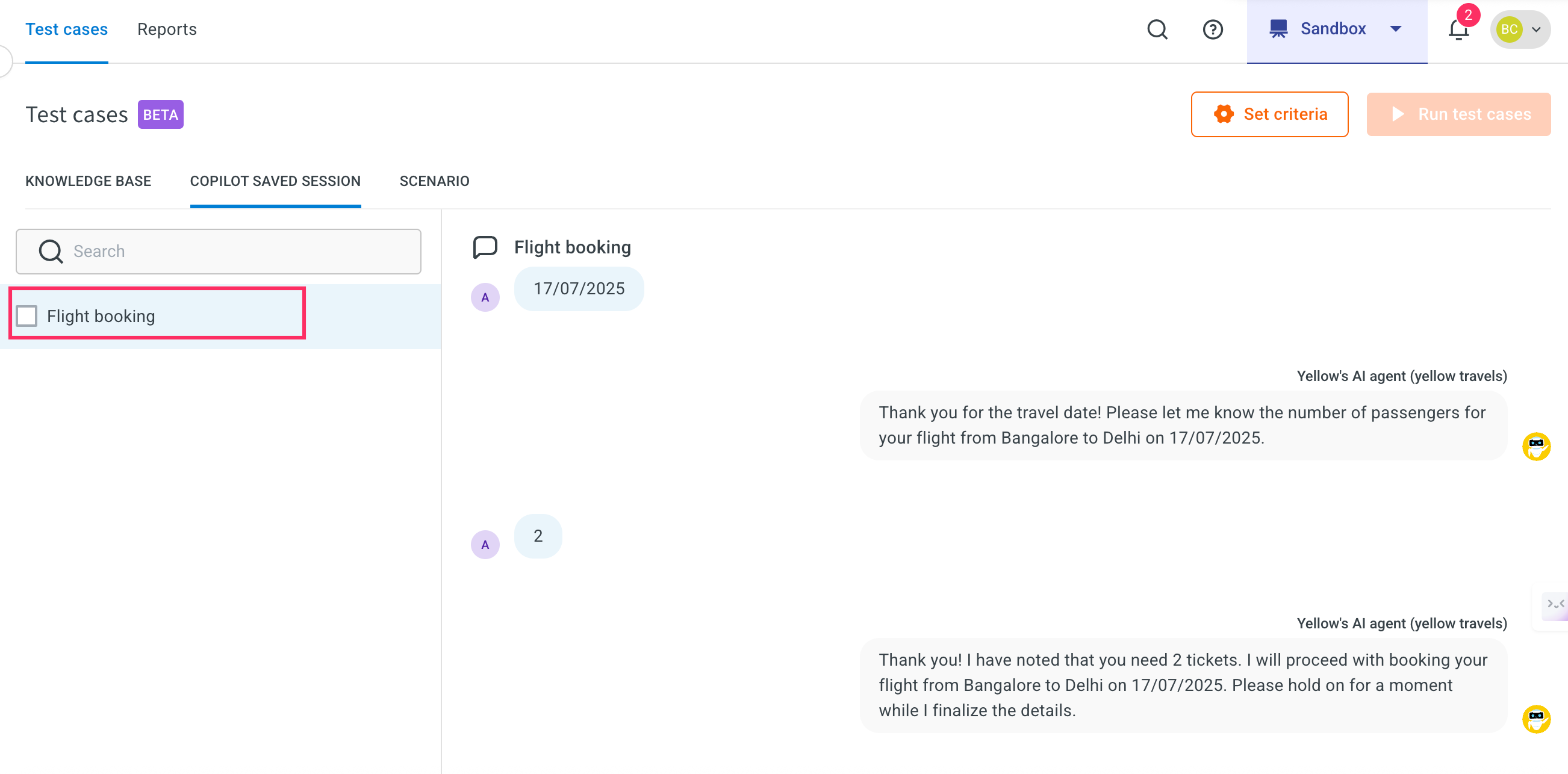Click the chat bubble icon beside Flight booking title
This screenshot has width=1568, height=774.
click(x=485, y=247)
